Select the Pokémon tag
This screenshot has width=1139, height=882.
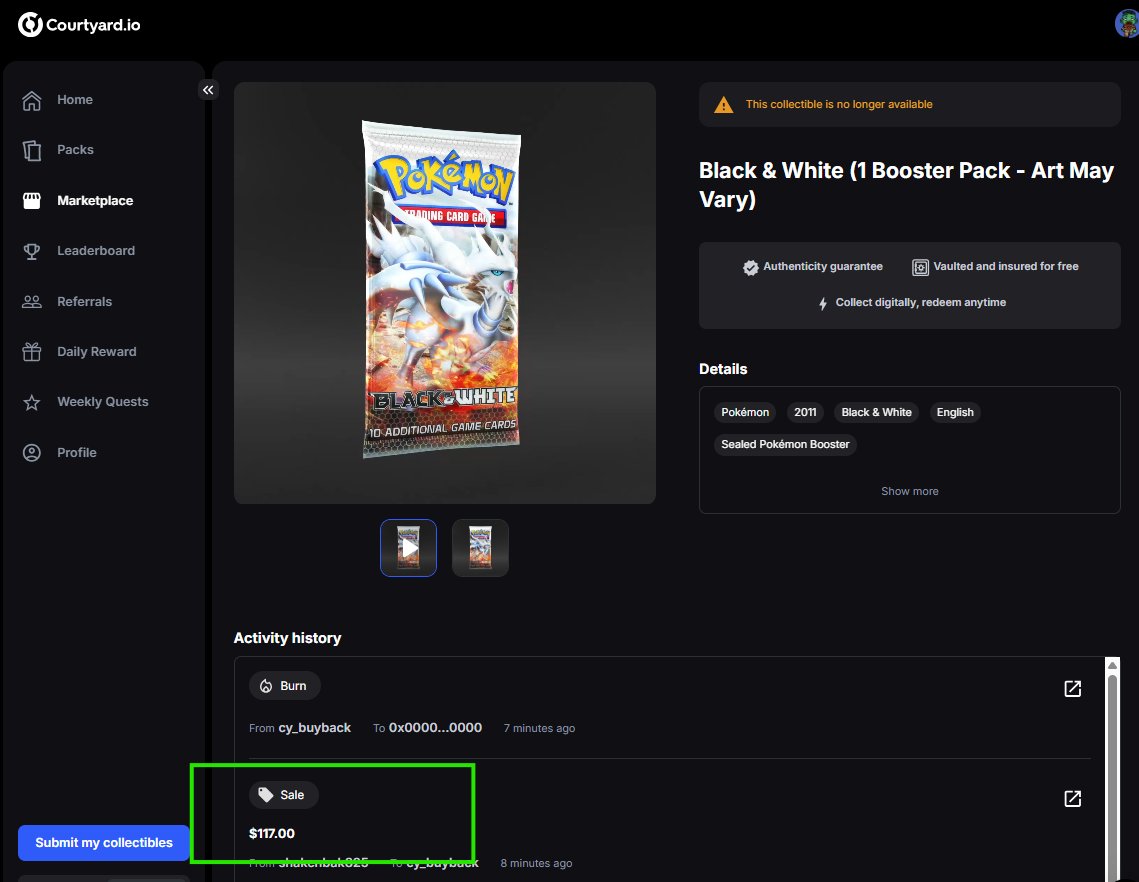[745, 412]
